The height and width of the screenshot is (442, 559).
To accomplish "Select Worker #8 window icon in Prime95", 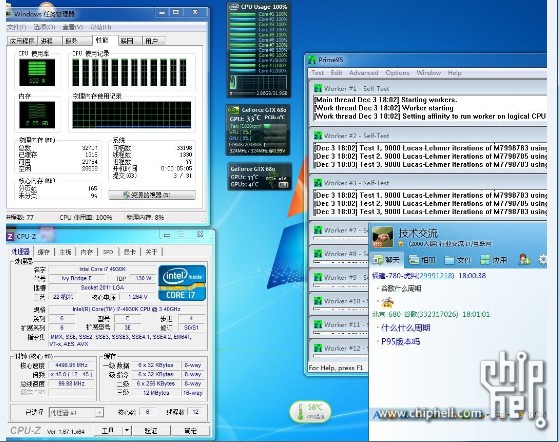I will (x=318, y=254).
